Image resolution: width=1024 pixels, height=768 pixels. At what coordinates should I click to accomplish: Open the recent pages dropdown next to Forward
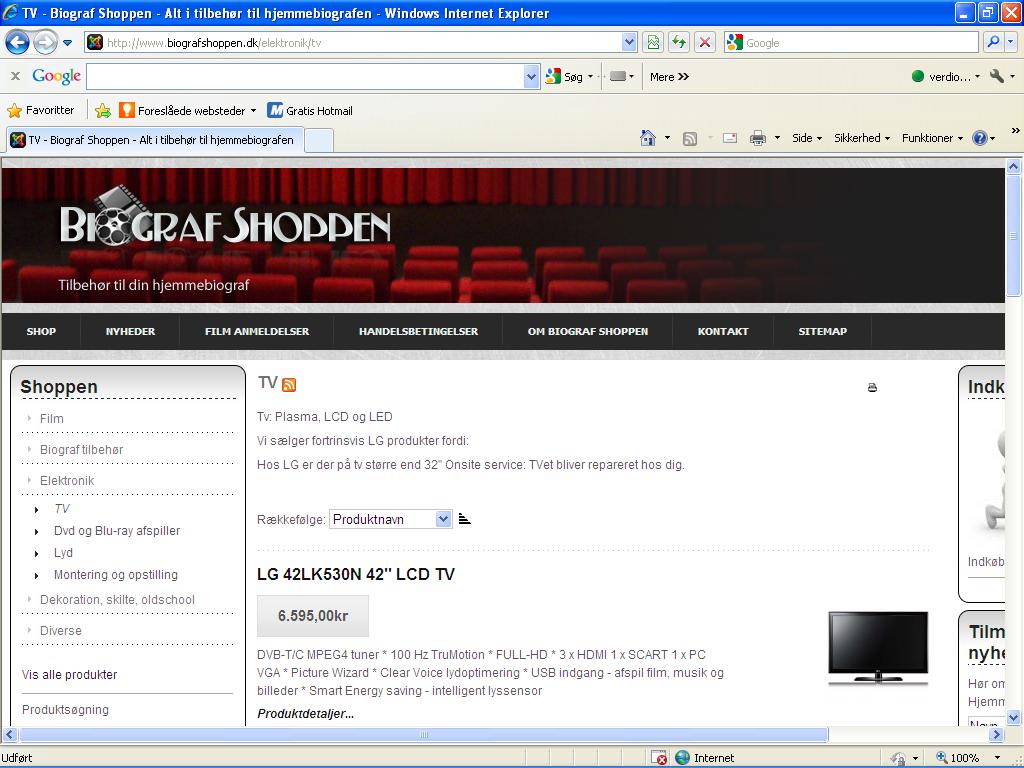pos(67,43)
